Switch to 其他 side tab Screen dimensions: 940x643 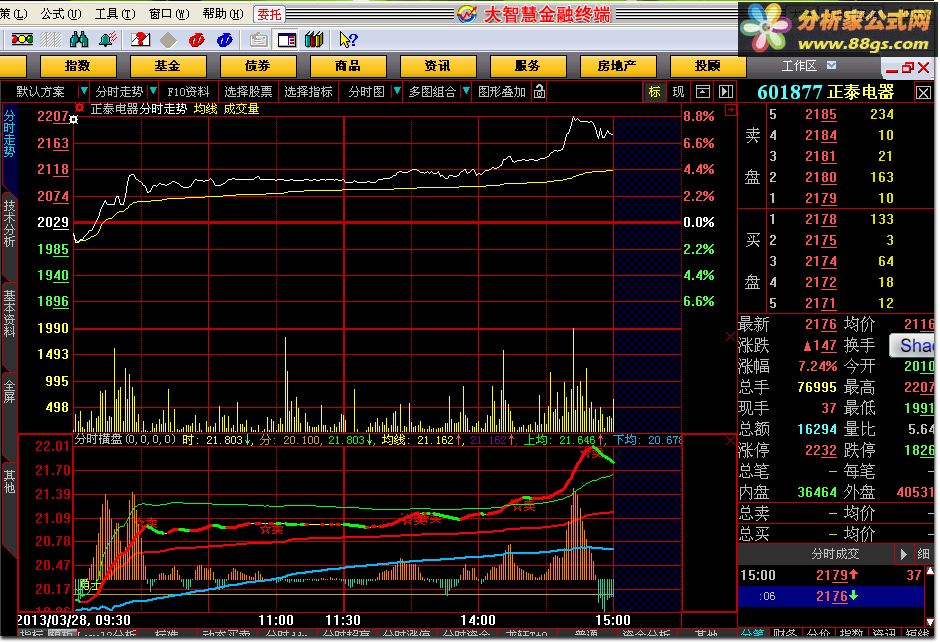point(9,481)
